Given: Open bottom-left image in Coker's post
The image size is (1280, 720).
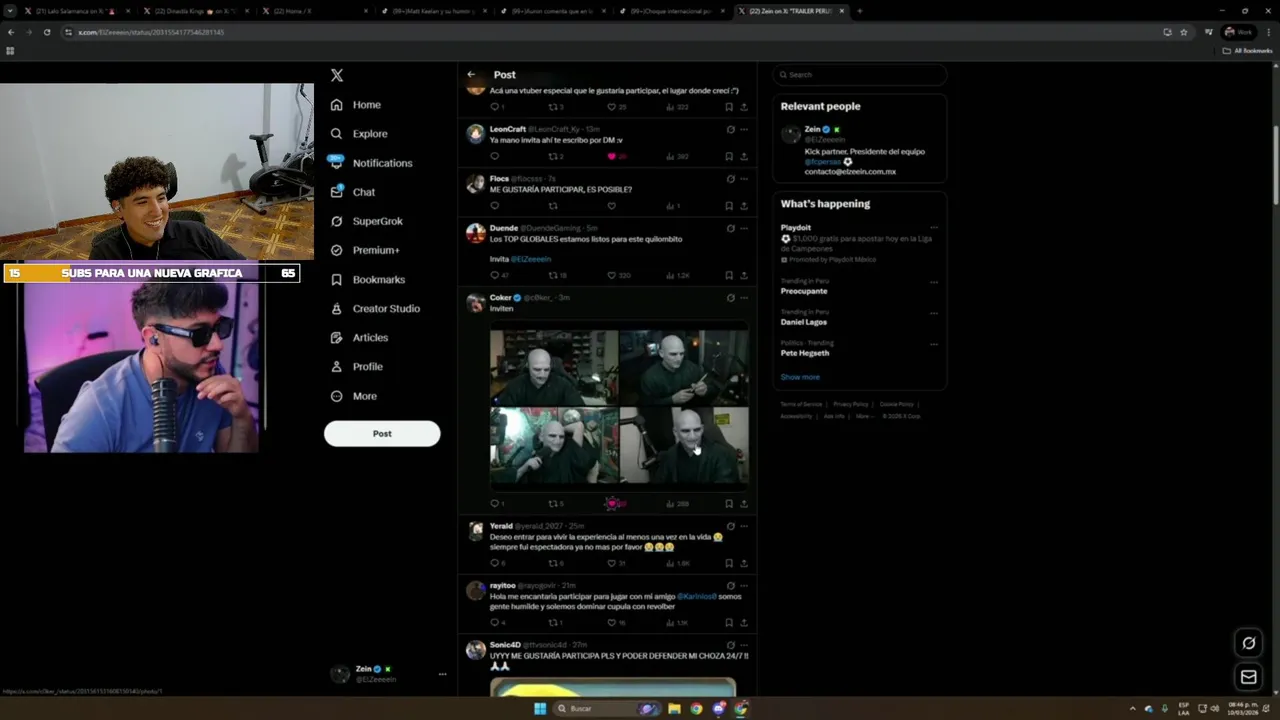Looking at the screenshot, I should pos(553,445).
